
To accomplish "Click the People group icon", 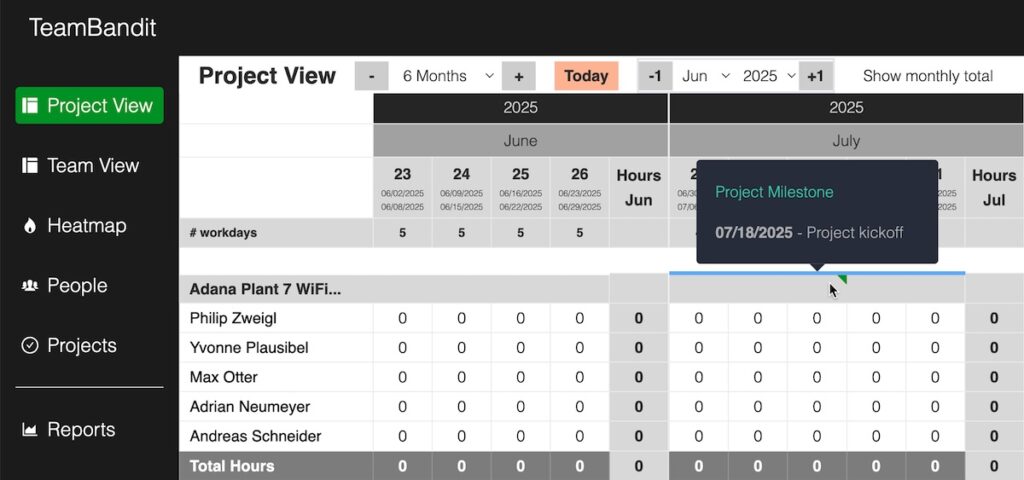I will tap(30, 286).
